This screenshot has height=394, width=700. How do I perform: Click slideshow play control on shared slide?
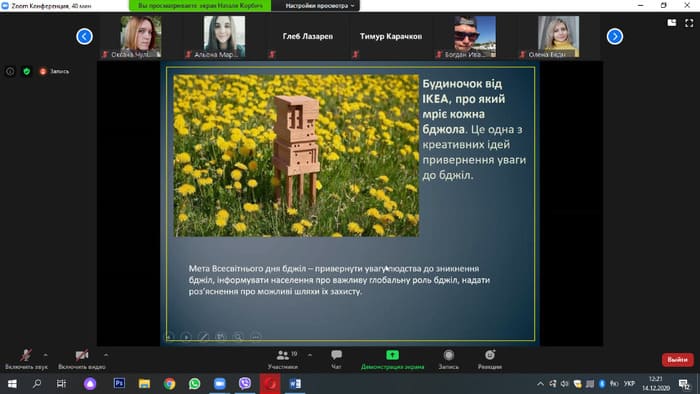pos(187,337)
